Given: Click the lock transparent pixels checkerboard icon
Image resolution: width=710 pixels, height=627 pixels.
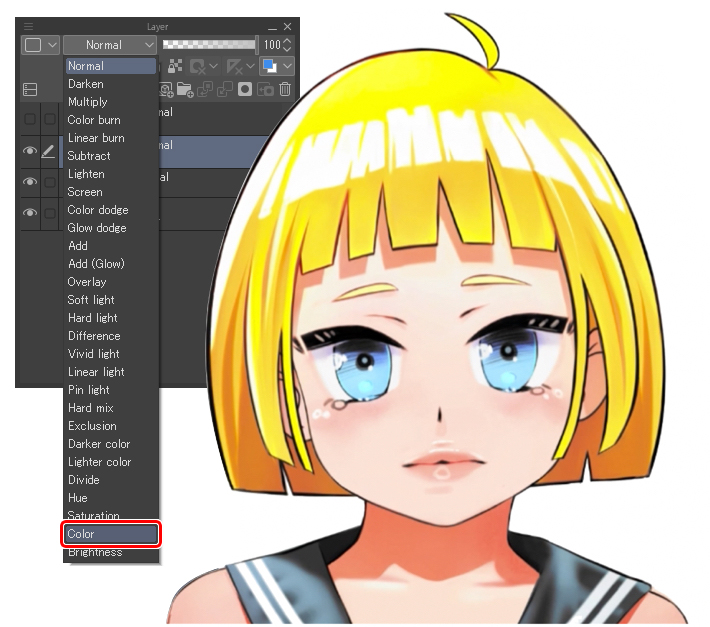Looking at the screenshot, I should [x=175, y=66].
